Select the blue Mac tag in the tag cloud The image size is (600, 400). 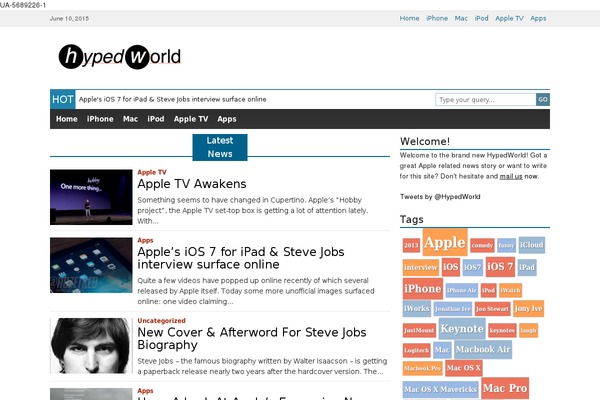442,350
